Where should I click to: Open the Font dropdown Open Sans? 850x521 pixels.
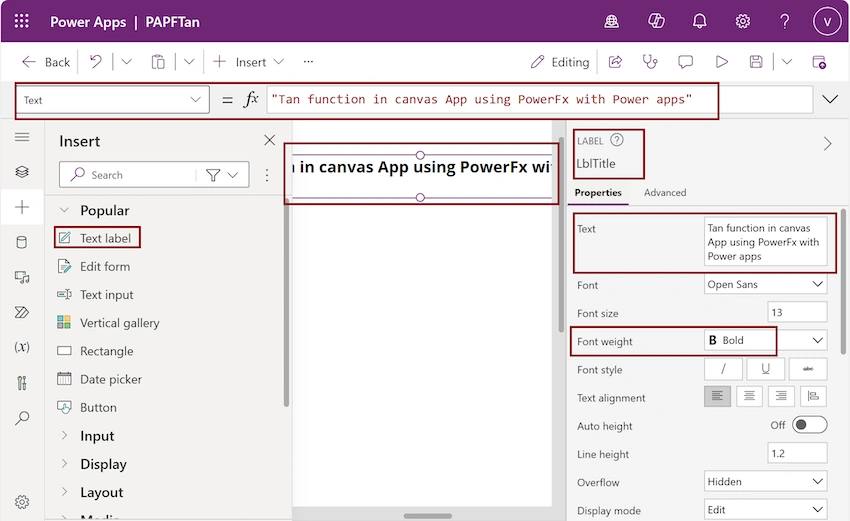point(765,284)
